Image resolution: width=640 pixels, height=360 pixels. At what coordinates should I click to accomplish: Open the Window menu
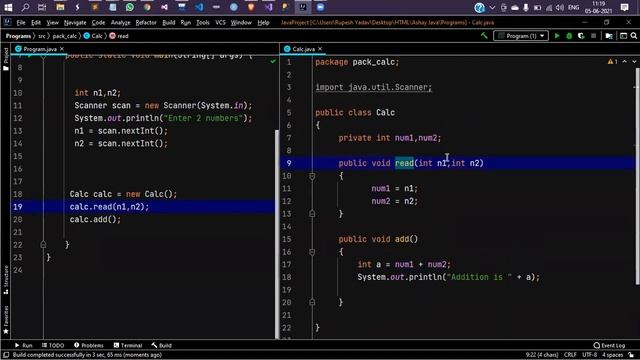pos(241,22)
